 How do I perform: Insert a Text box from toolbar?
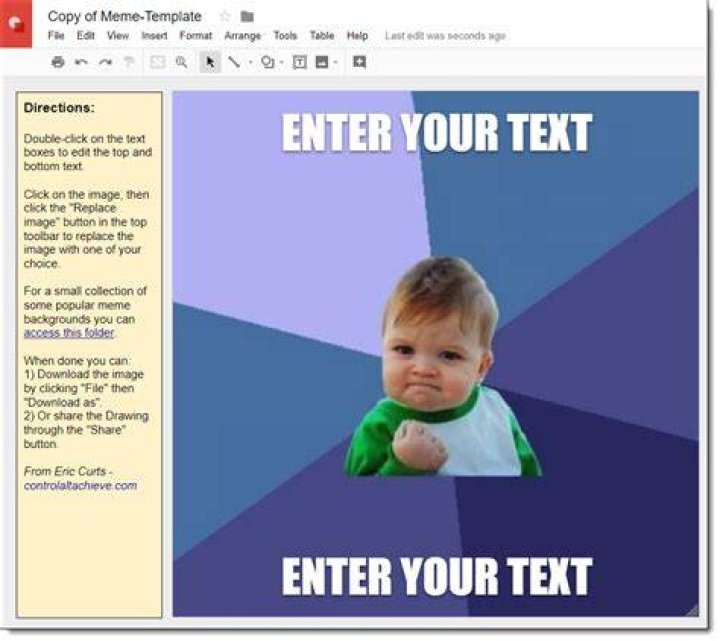(x=299, y=62)
